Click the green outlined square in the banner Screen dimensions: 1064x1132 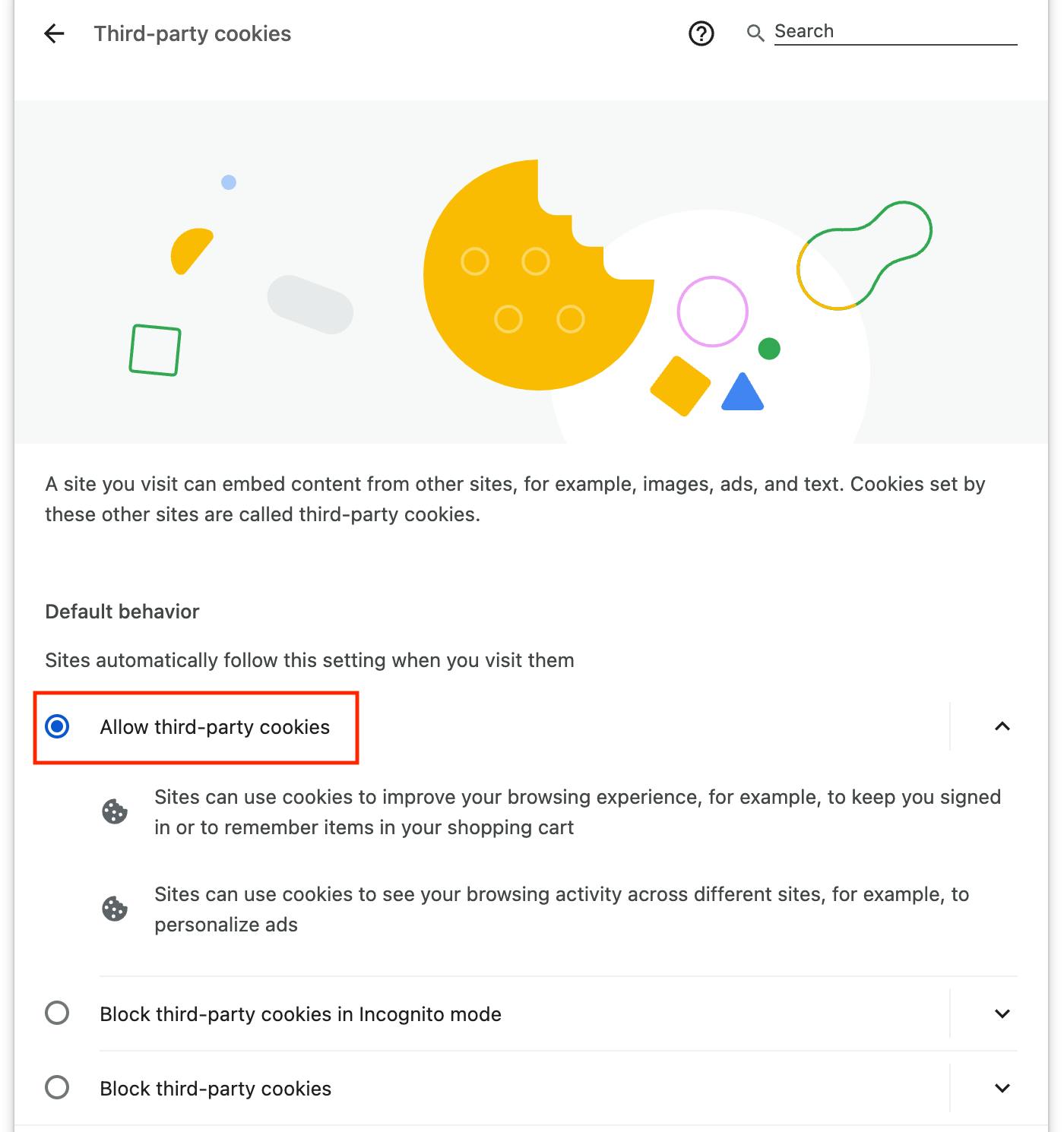(155, 350)
